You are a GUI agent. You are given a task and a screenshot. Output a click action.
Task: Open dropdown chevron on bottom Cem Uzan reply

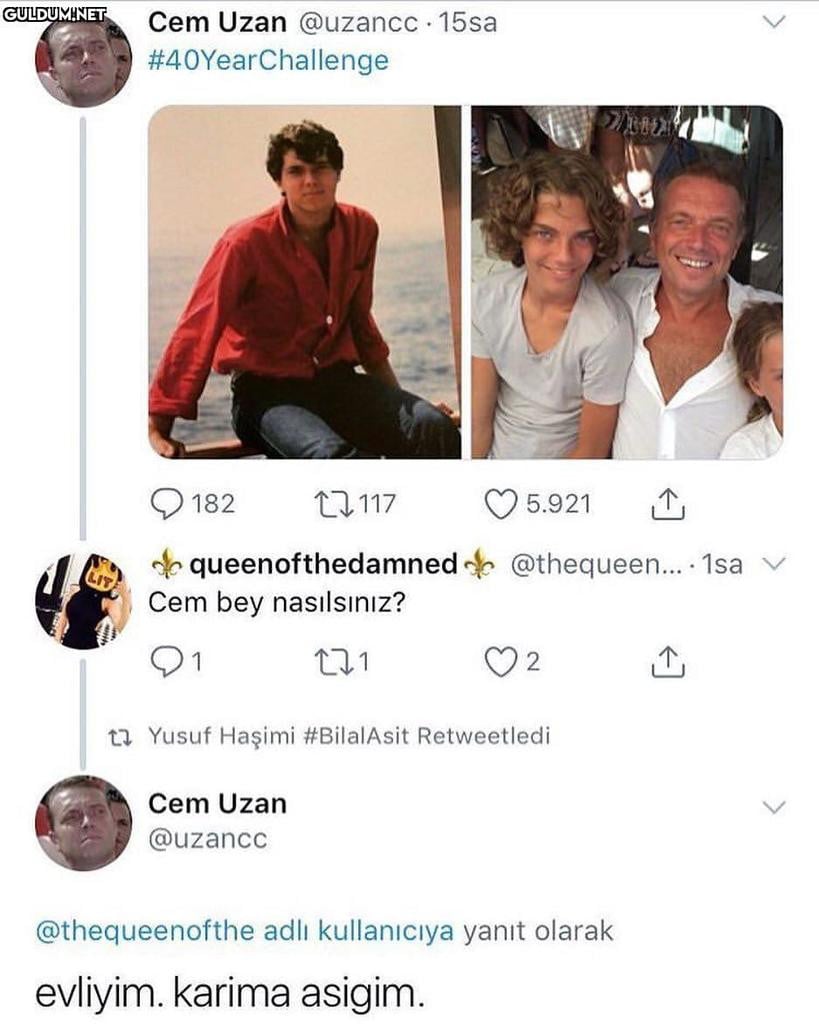(773, 807)
